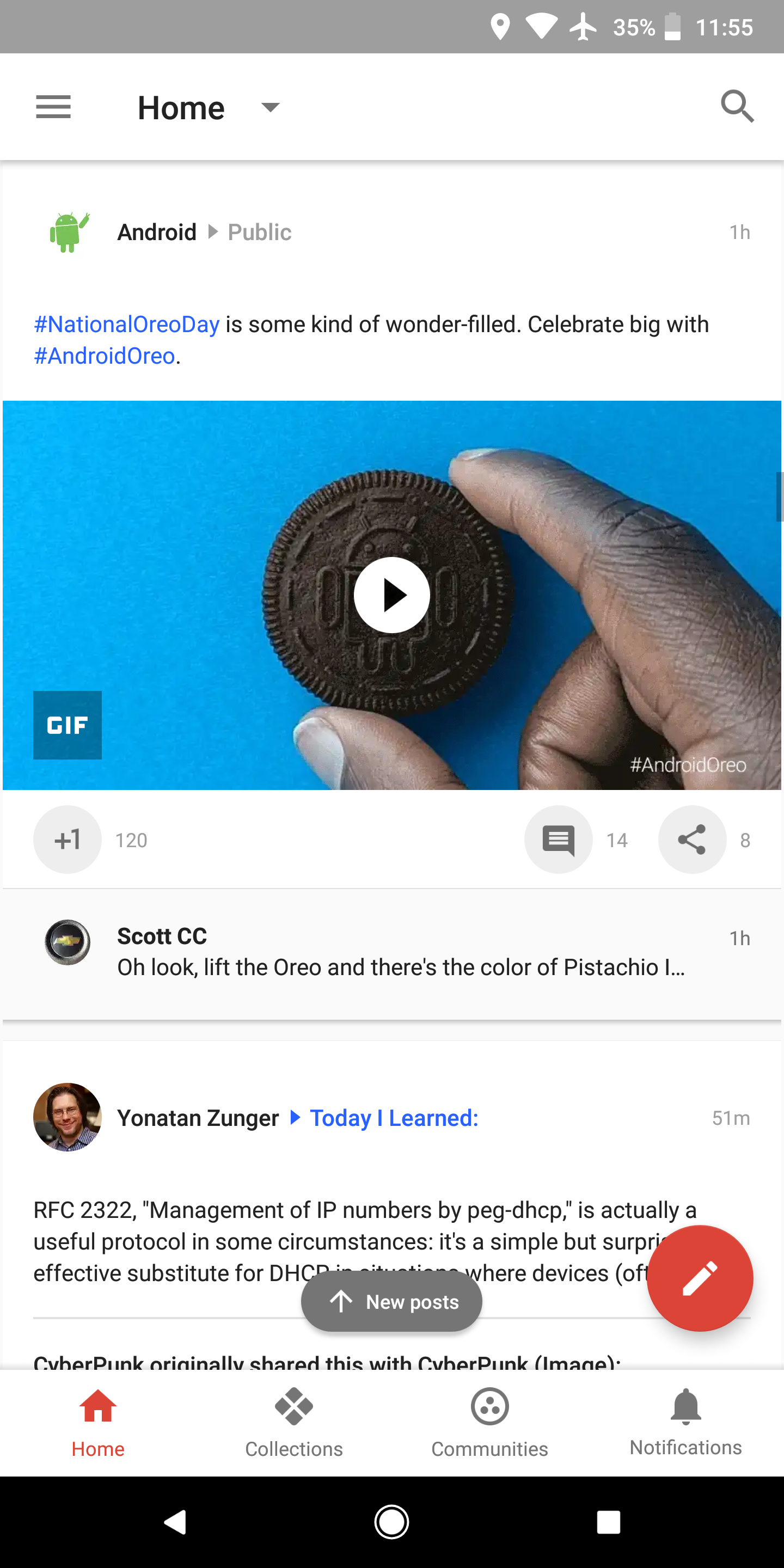Expand the Public audience indicator

point(259,232)
